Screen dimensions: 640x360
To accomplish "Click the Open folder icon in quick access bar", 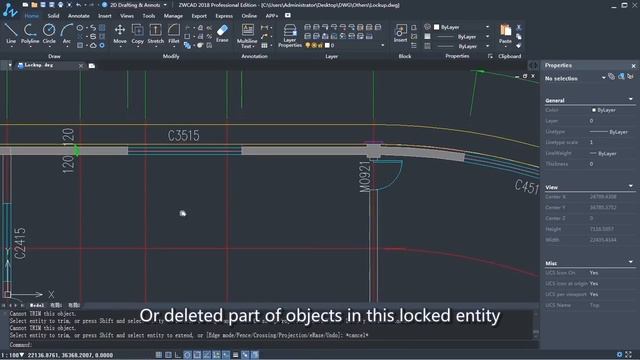I will [x=34, y=5].
